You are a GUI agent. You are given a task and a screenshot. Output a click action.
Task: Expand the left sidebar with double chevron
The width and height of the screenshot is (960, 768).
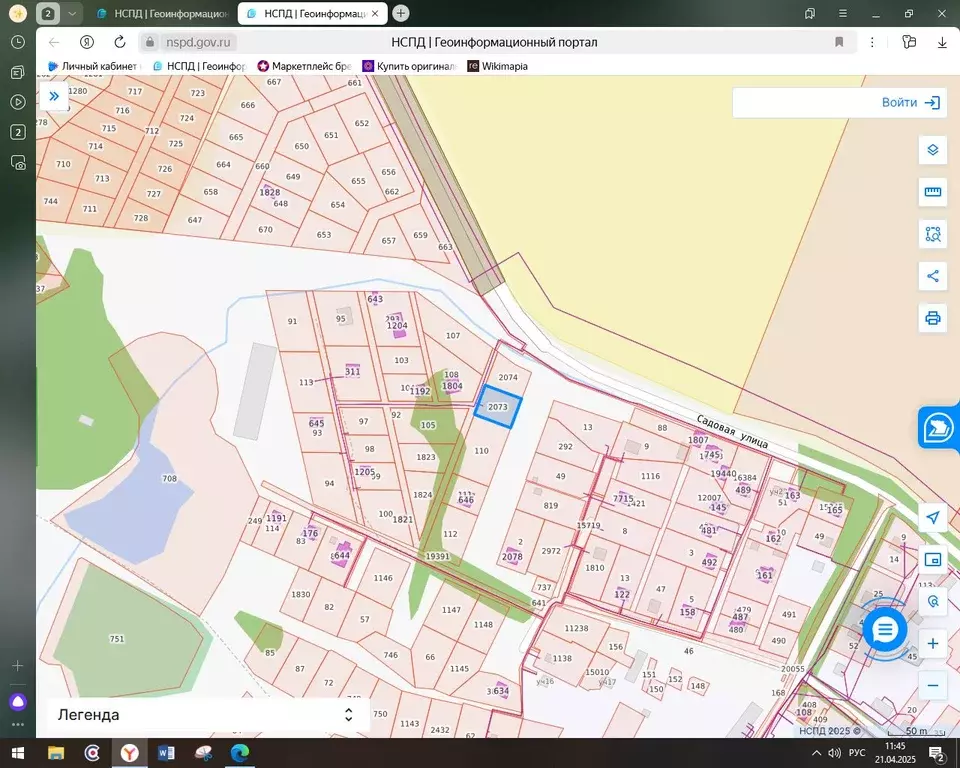click(x=54, y=96)
